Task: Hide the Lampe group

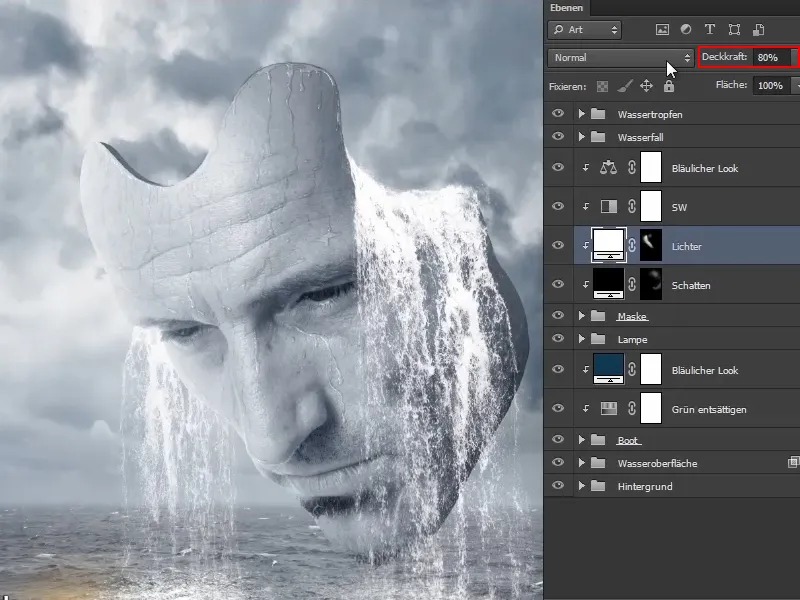Action: (x=558, y=338)
